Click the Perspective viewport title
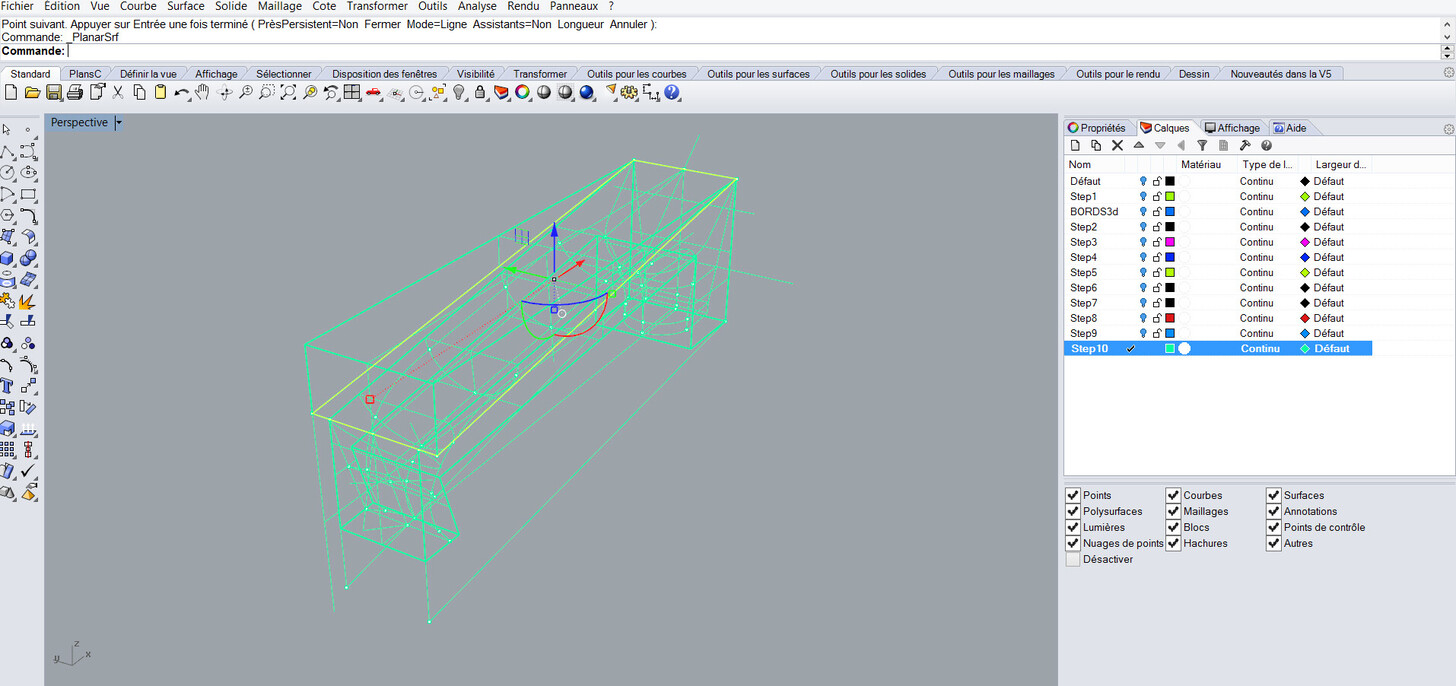The image size is (1456, 686). point(79,122)
